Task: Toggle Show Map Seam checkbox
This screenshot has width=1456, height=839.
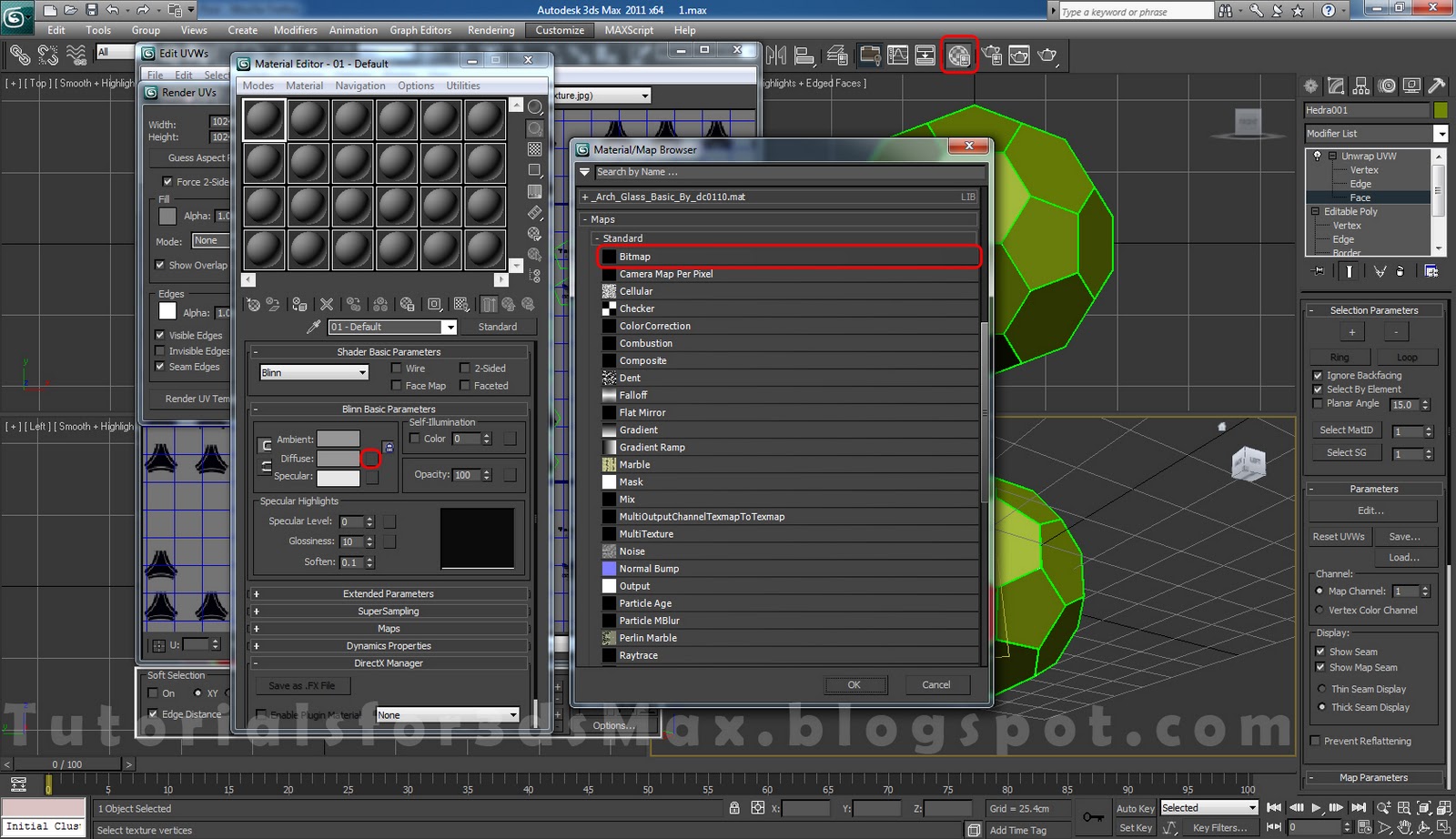Action: click(1319, 667)
